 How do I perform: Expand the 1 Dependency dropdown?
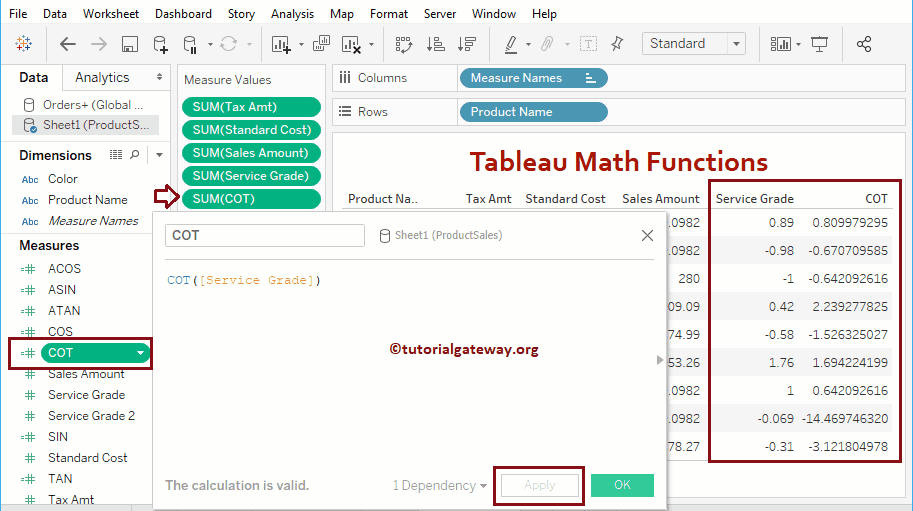point(440,485)
